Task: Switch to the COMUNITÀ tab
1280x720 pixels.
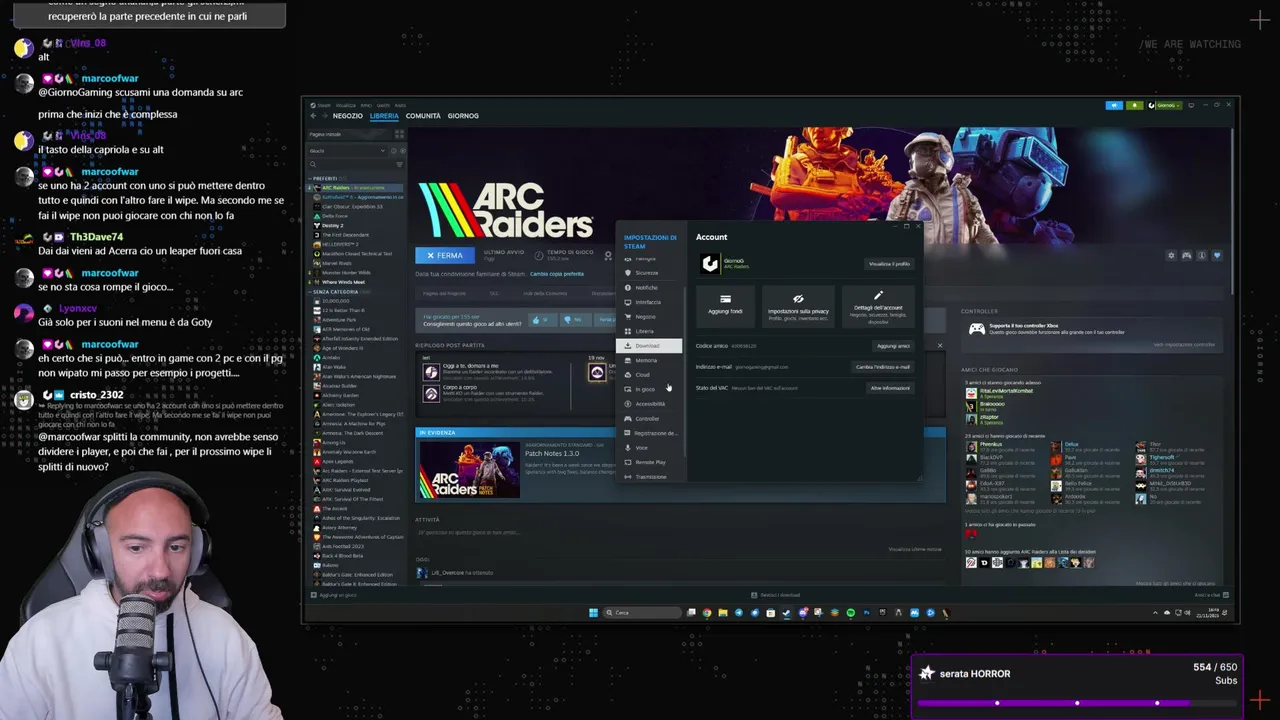Action: click(423, 116)
